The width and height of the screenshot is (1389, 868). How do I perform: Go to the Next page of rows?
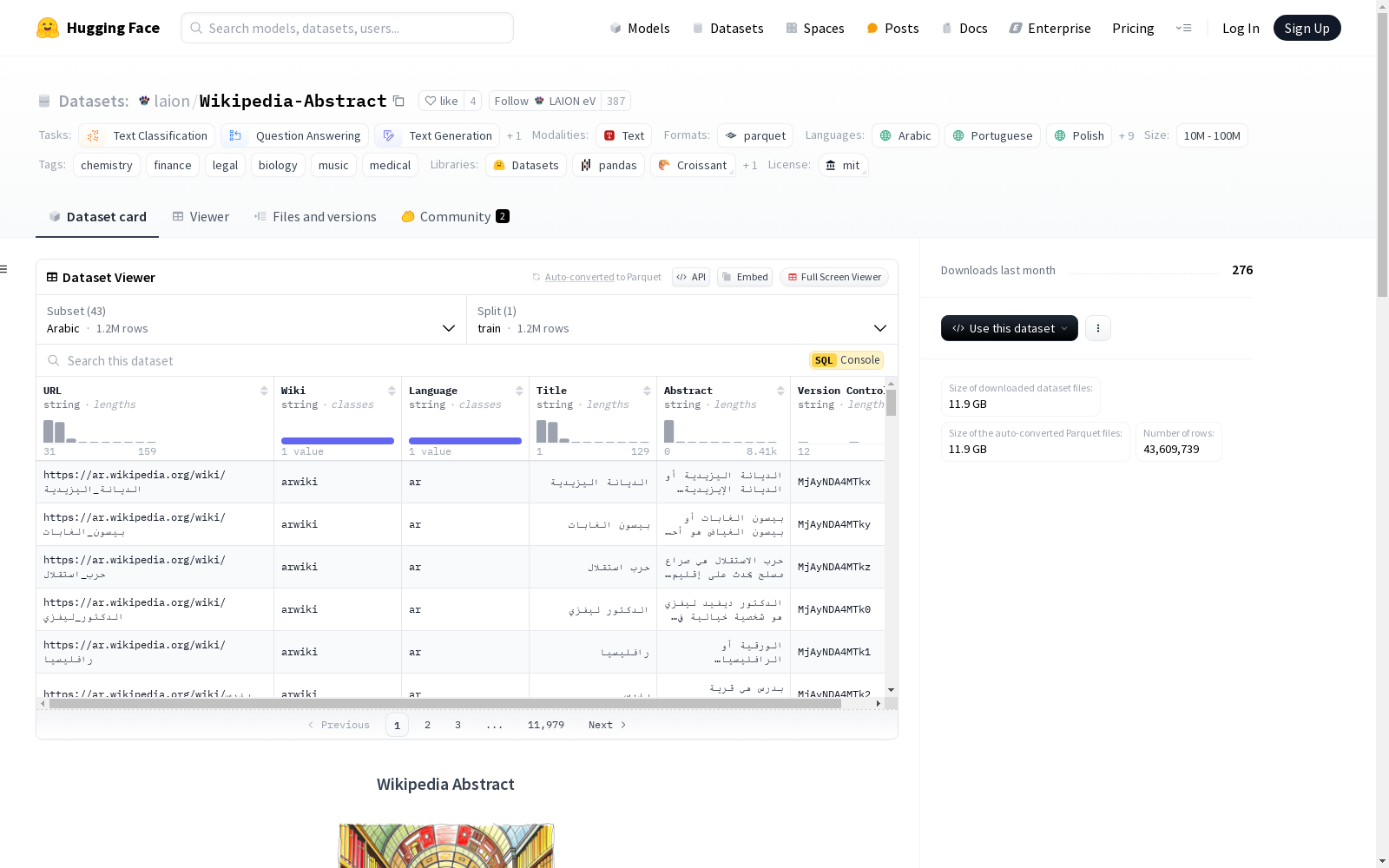(x=607, y=725)
